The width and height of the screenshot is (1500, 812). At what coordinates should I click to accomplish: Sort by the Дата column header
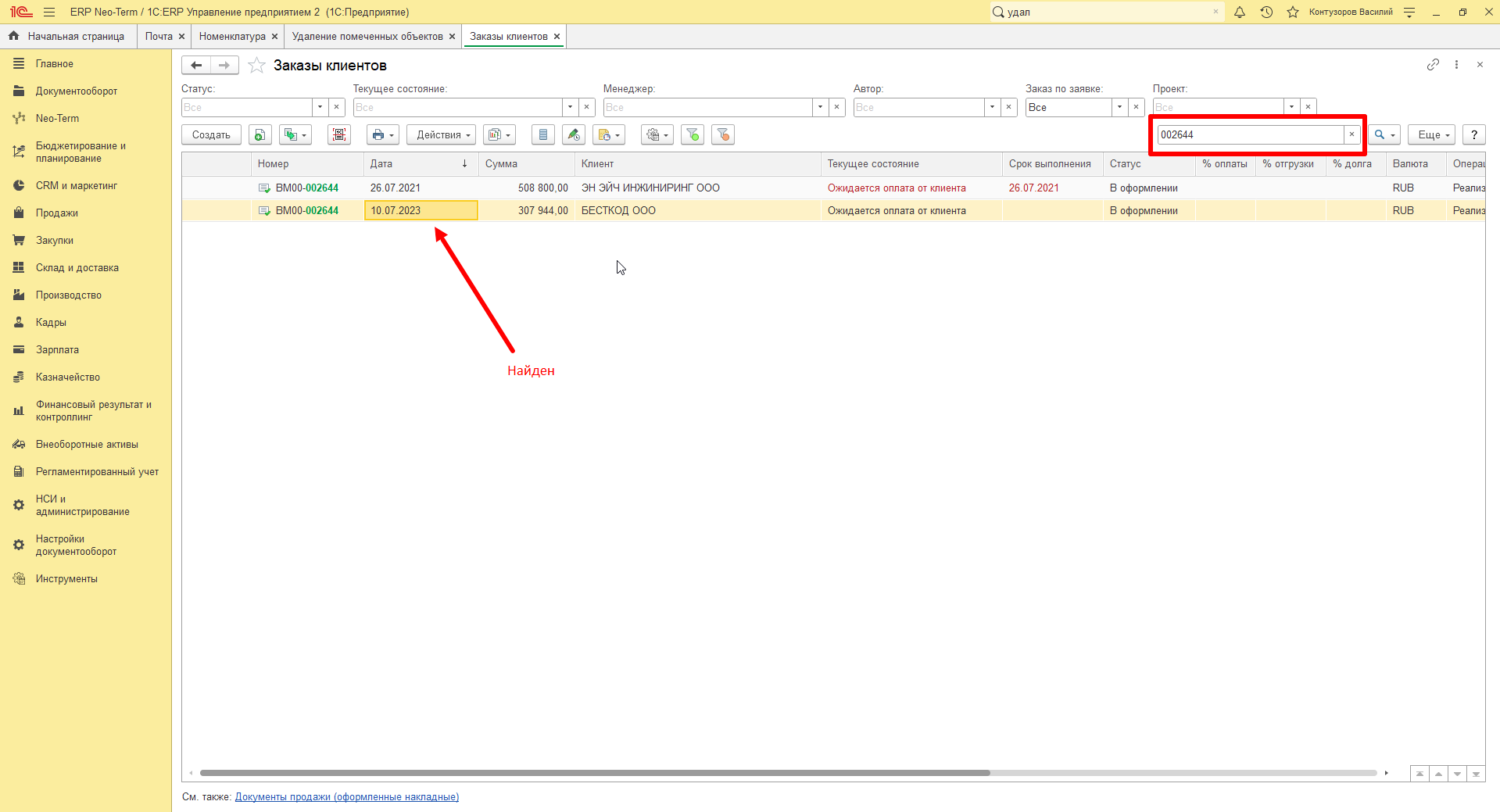pos(421,164)
